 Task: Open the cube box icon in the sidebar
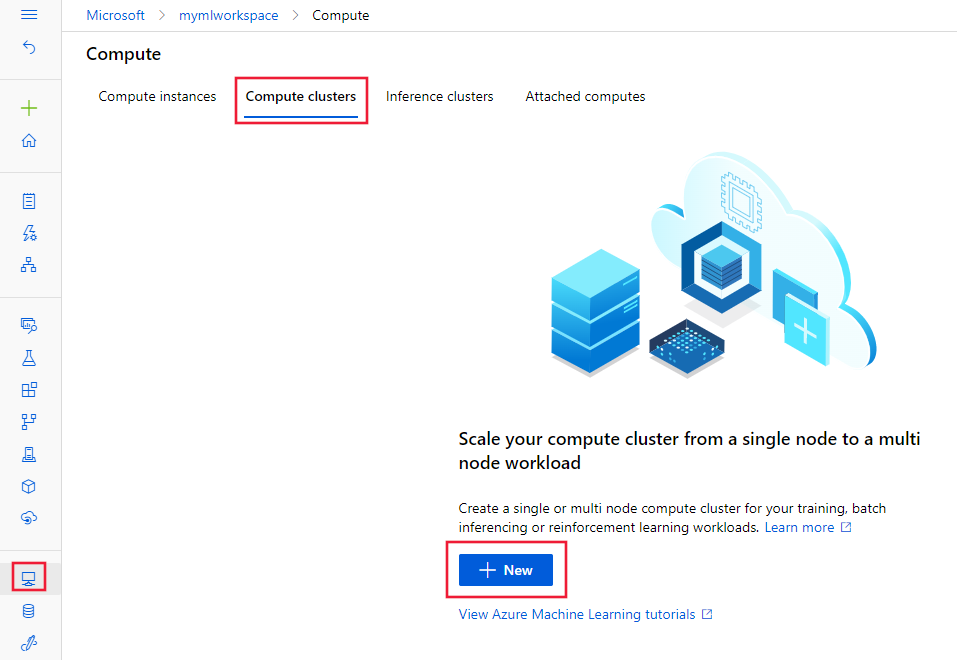point(29,486)
